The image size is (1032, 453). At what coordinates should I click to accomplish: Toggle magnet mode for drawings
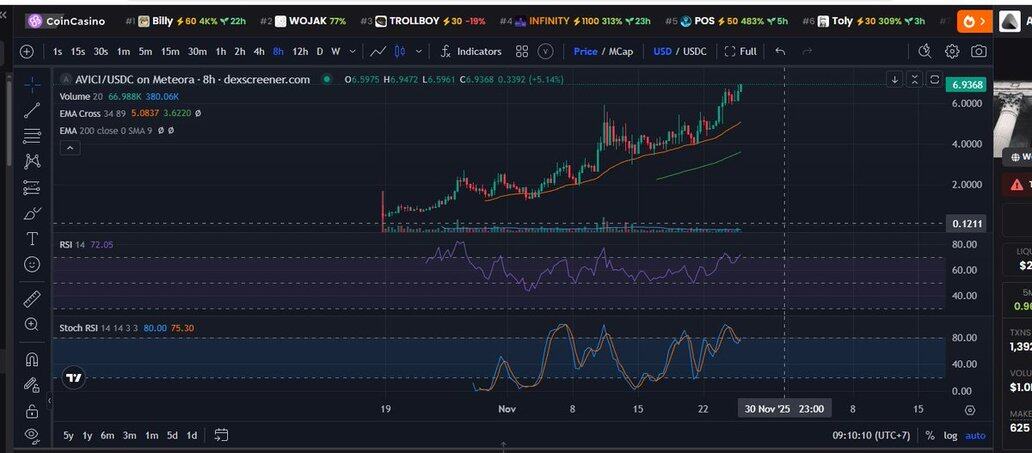tap(32, 359)
